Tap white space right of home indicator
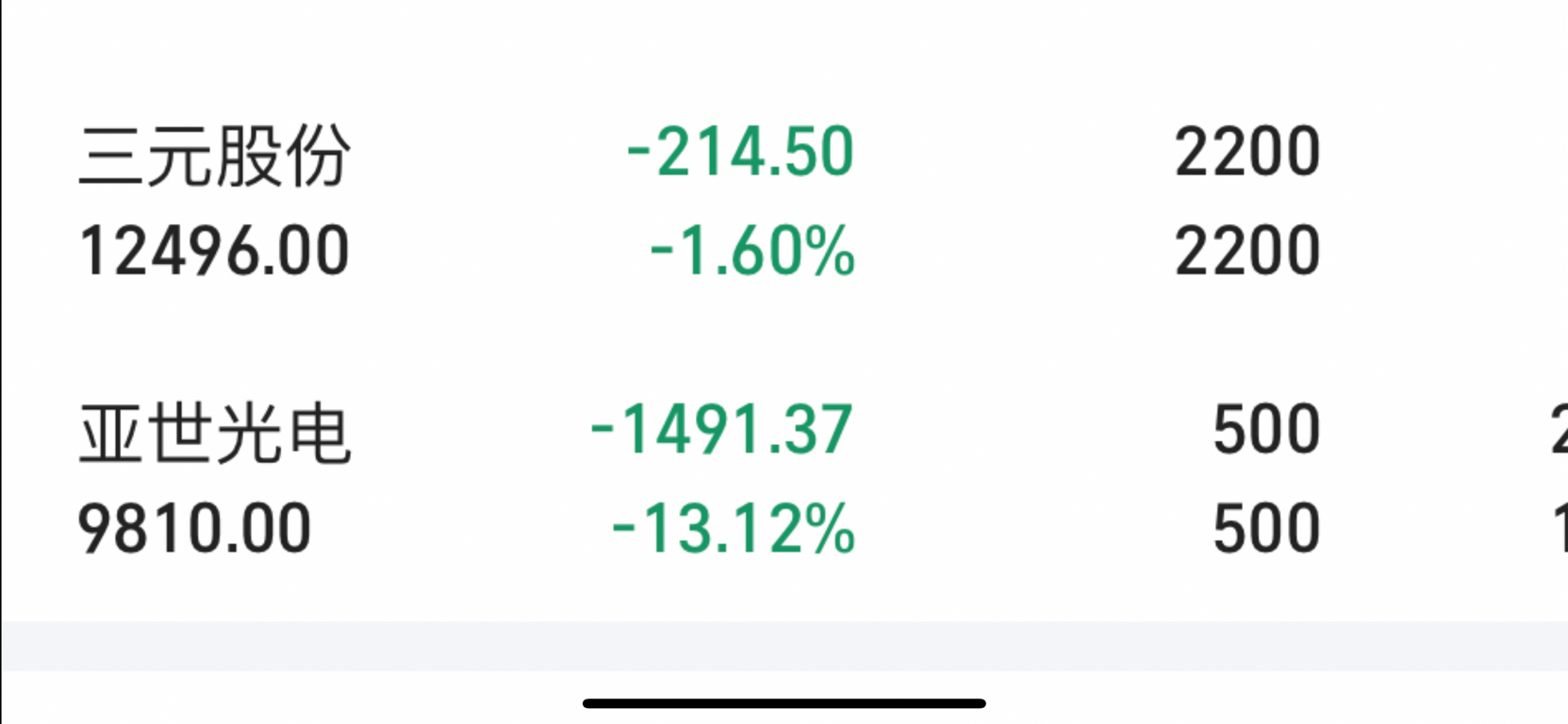 point(1273,699)
